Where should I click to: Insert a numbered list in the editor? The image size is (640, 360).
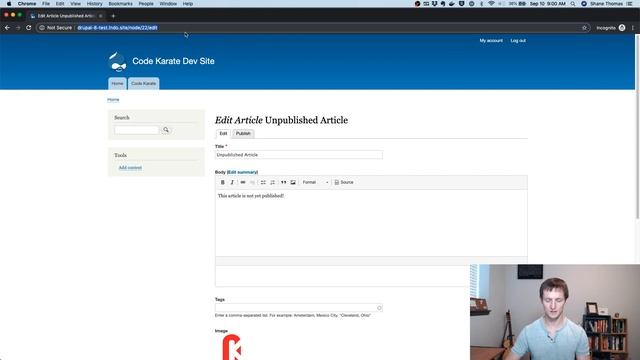(x=273, y=182)
